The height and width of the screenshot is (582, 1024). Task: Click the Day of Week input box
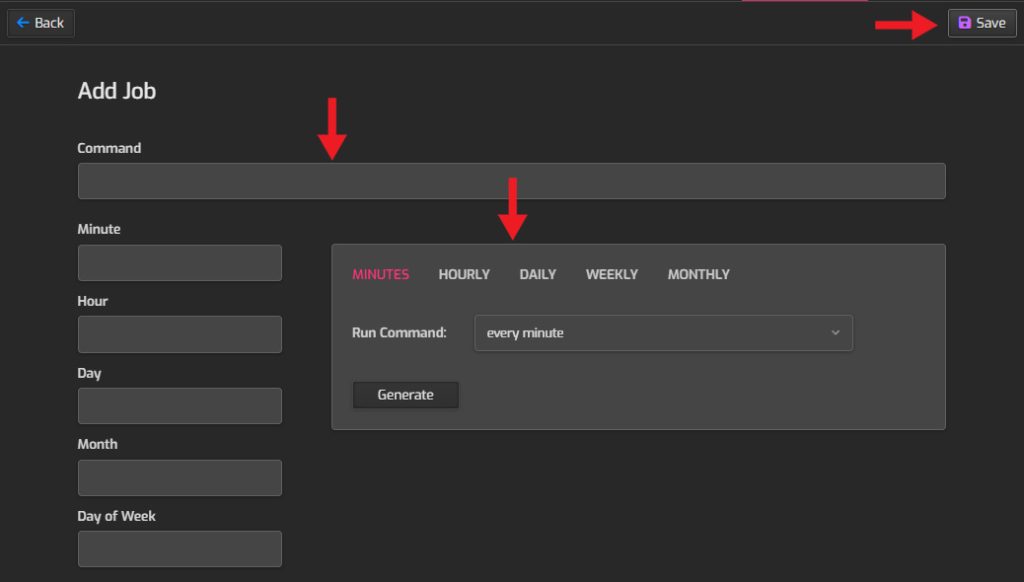(179, 548)
